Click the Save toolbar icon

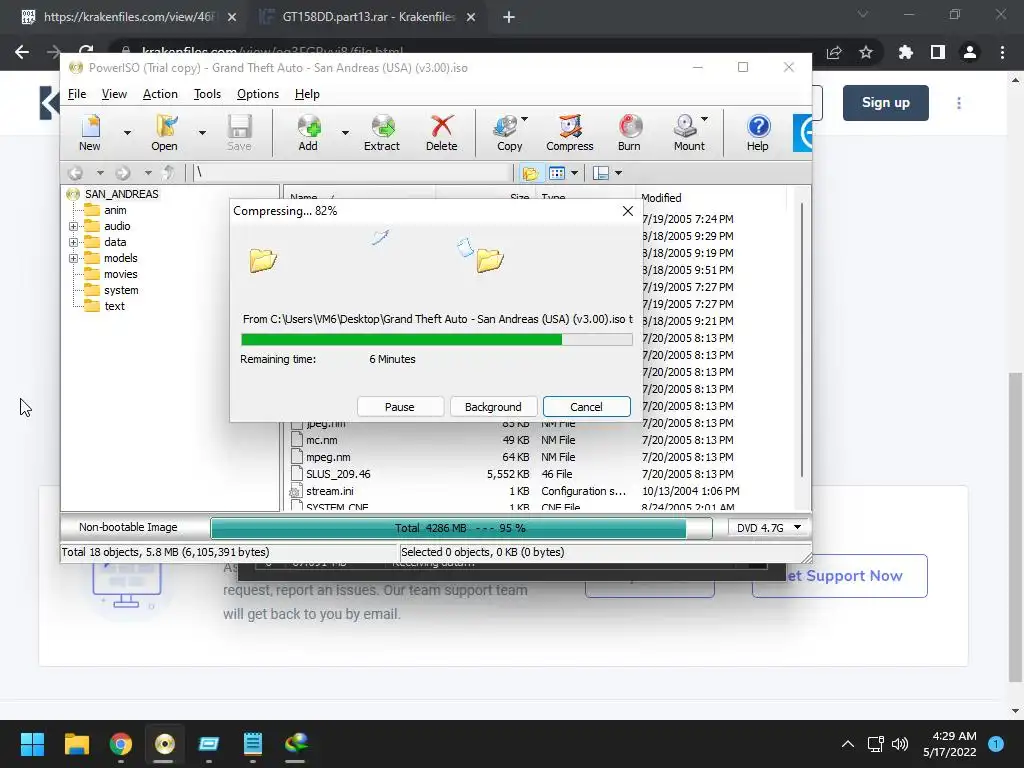pyautogui.click(x=239, y=133)
